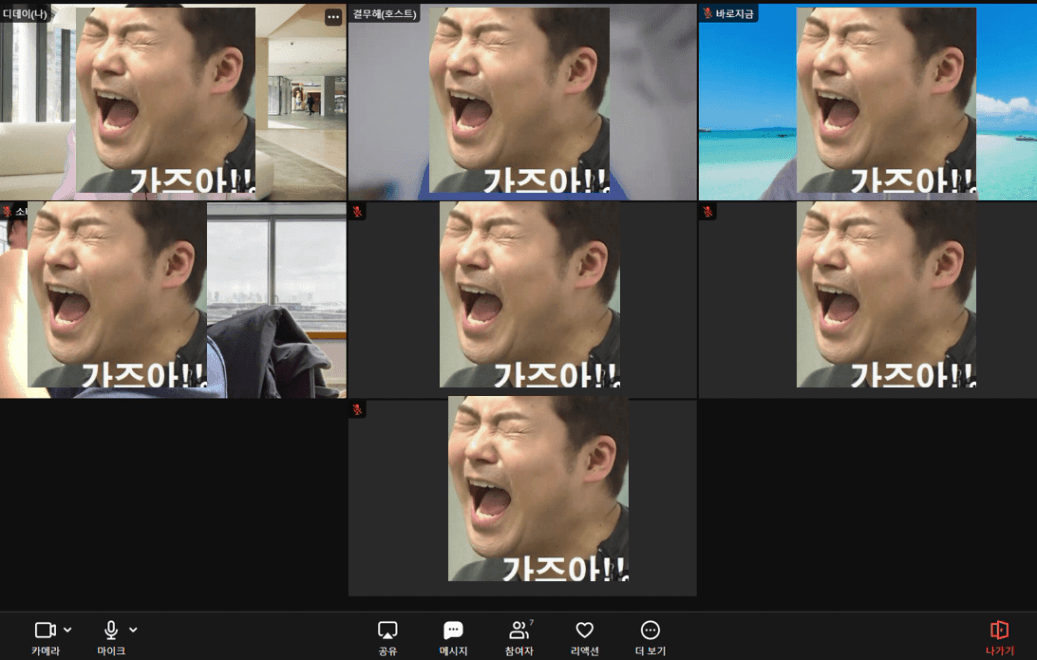Click the muted mic icon on middle-right tile
This screenshot has height=660, width=1037.
coord(708,211)
